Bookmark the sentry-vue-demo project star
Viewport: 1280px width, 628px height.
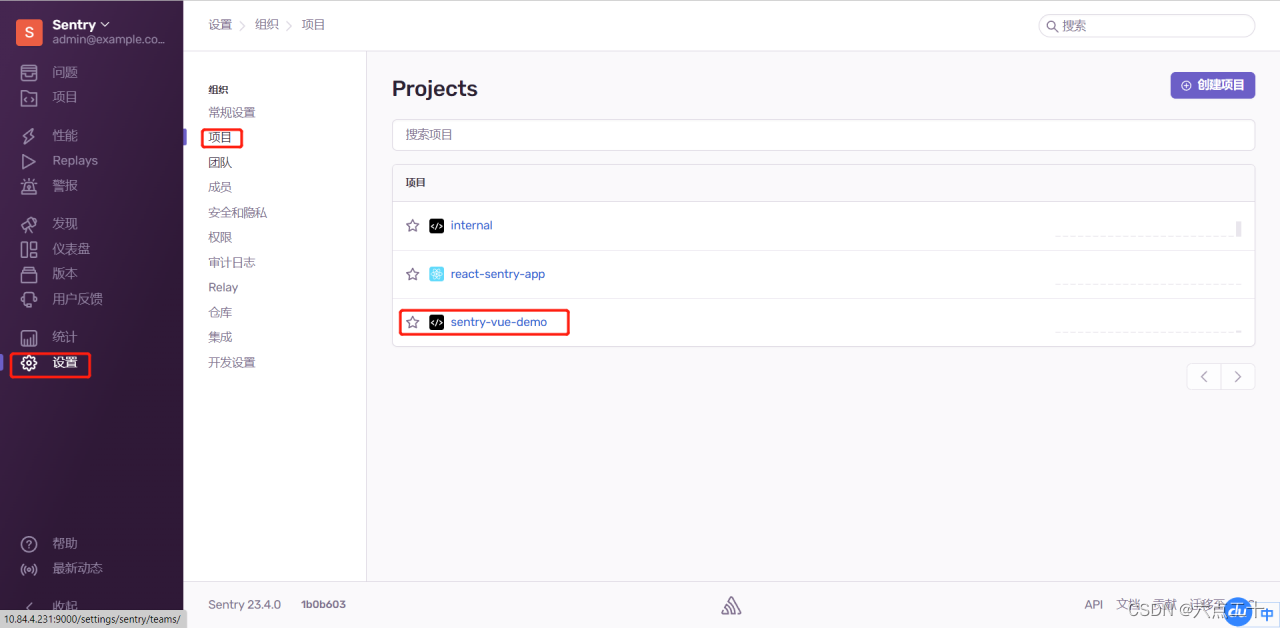[412, 323]
